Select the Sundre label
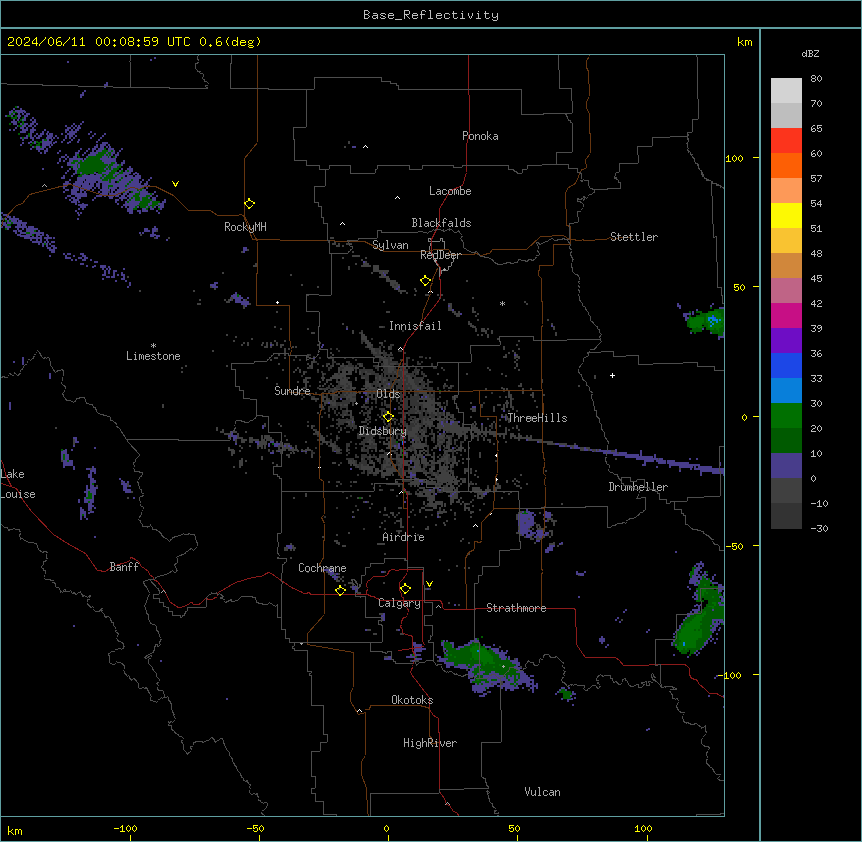Viewport: 862px width, 842px height. tap(292, 391)
